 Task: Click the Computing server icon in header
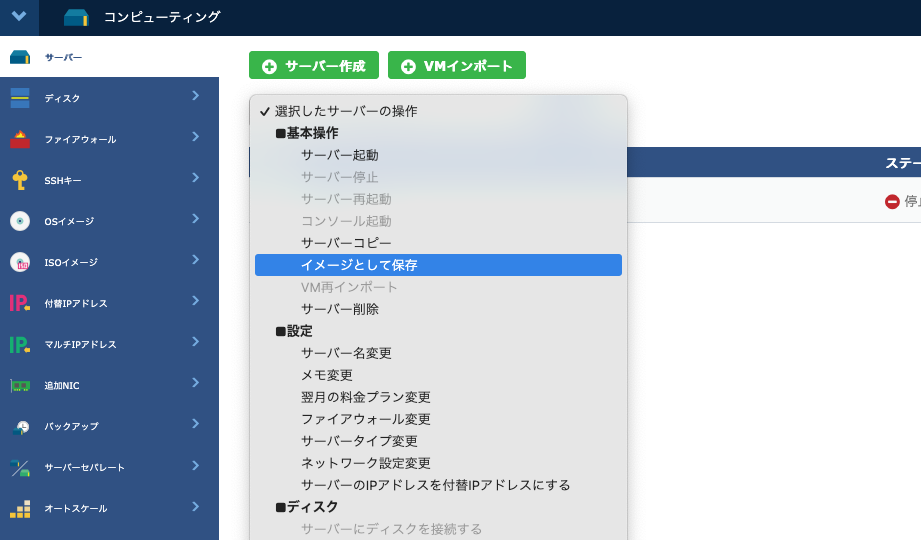point(76,18)
